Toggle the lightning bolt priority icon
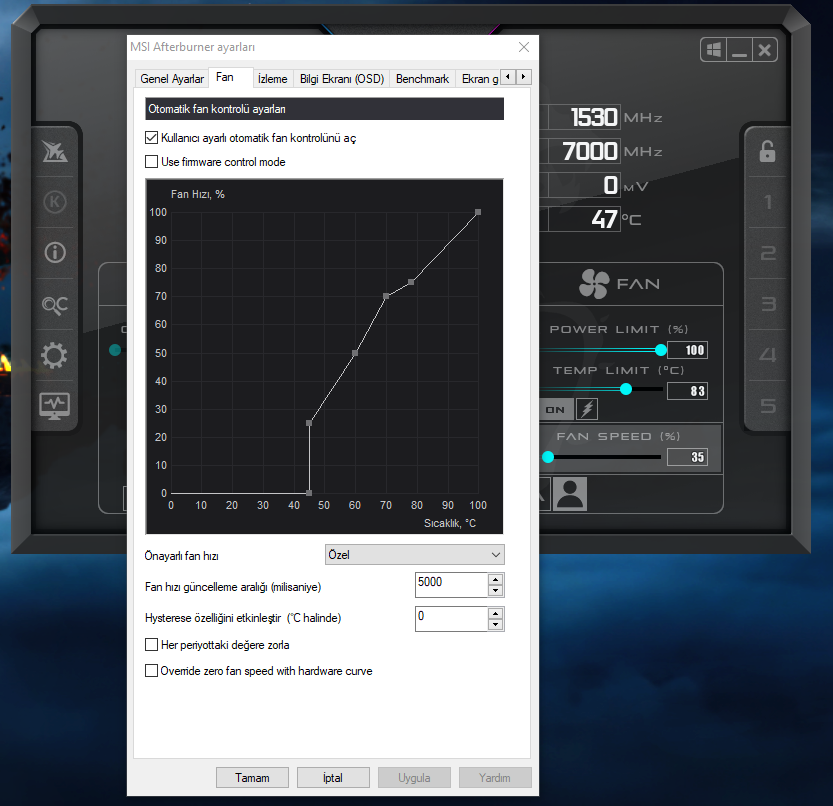The height and width of the screenshot is (806, 833). pos(587,409)
